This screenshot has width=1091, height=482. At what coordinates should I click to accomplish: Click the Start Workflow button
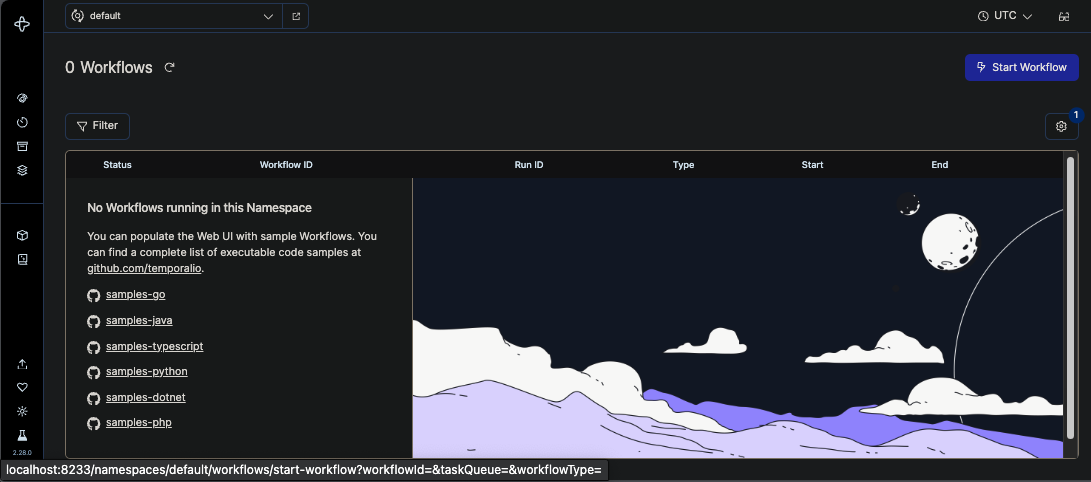coord(1021,67)
